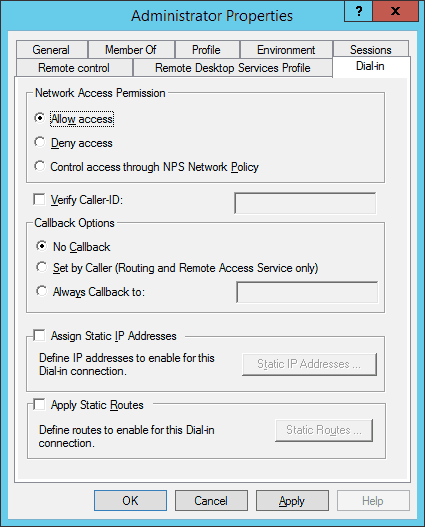The image size is (425, 527).
Task: Switch to Remote control tab
Action: tap(74, 68)
